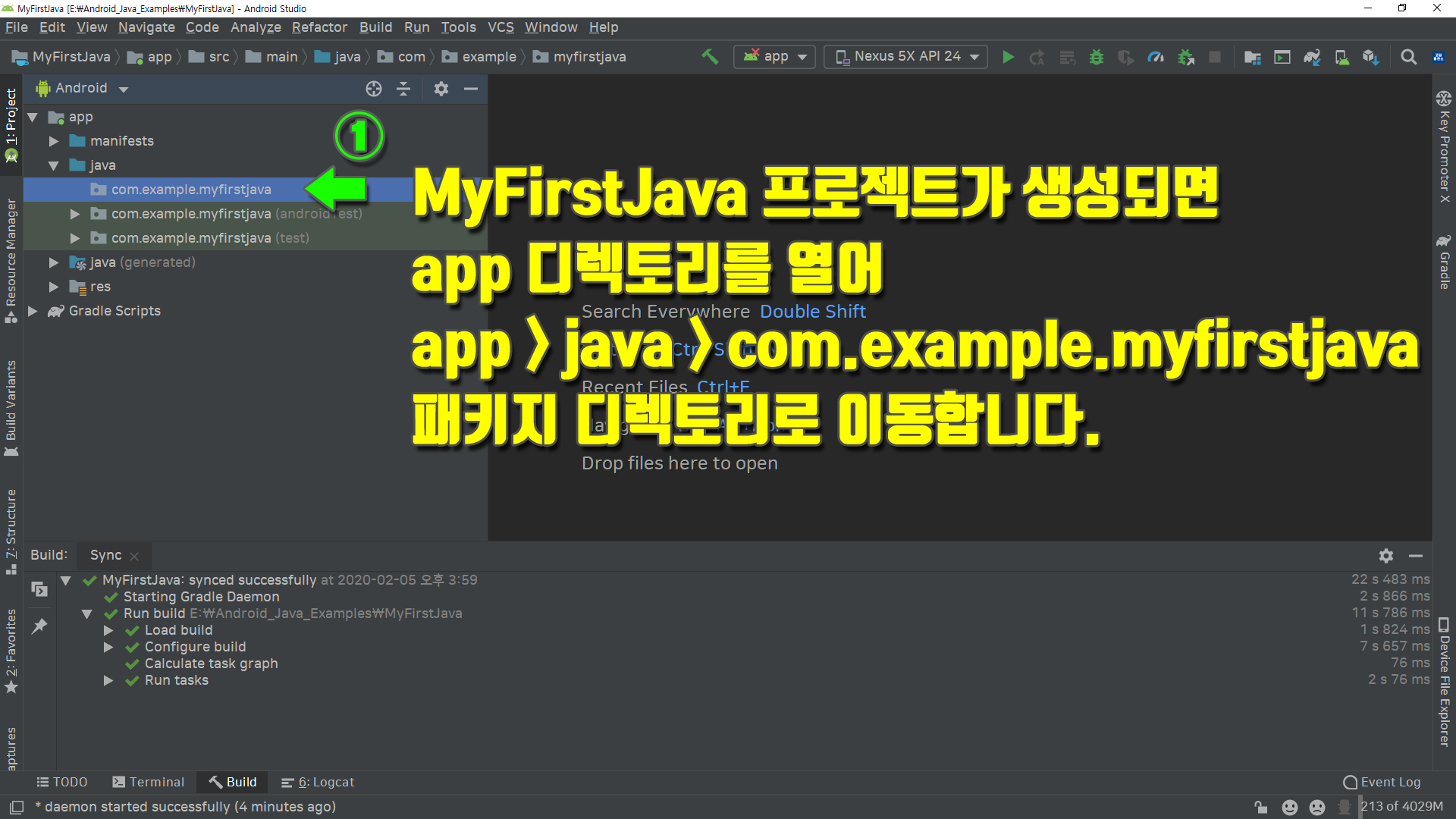Expand the Gradle Scripts tree node

pyautogui.click(x=33, y=311)
